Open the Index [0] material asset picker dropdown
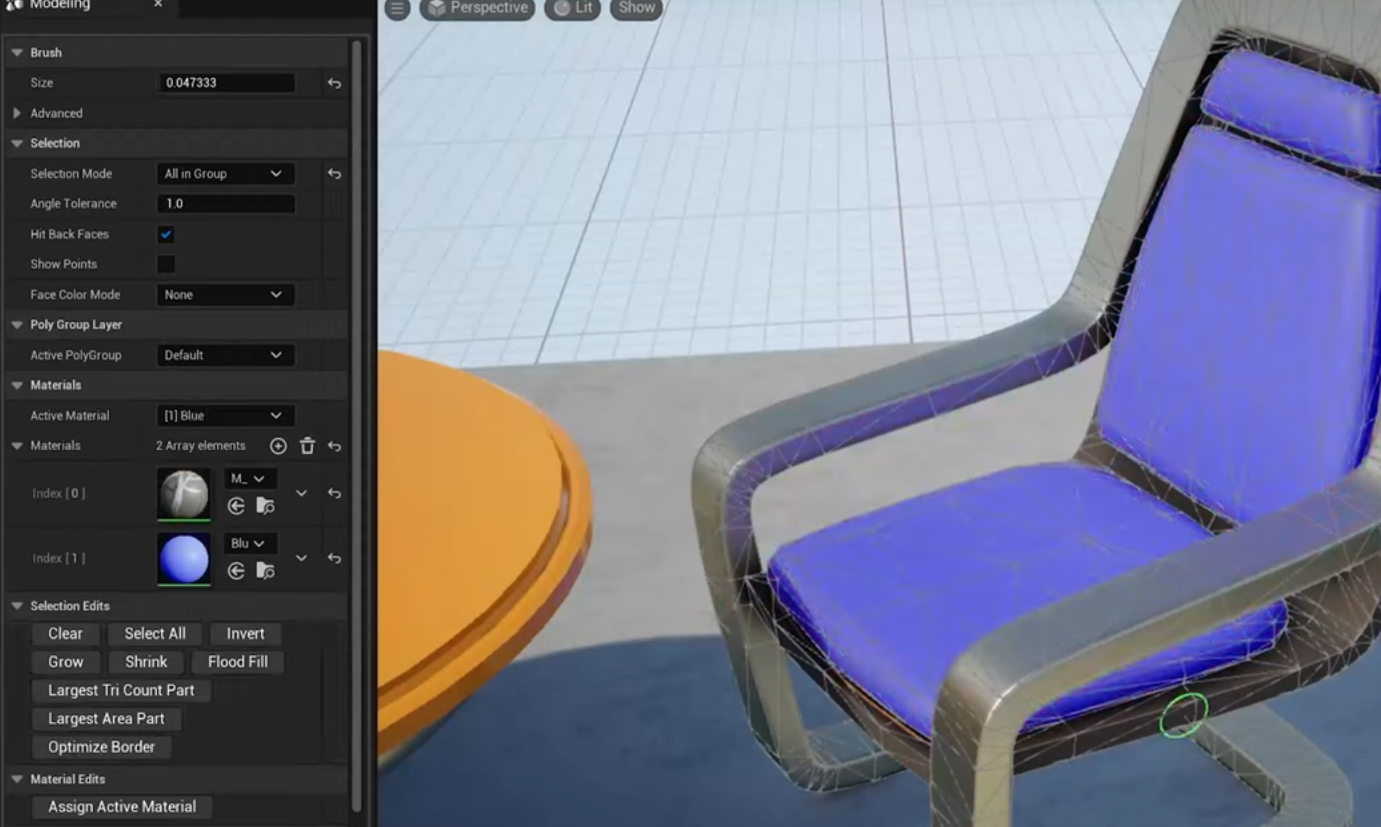1381x827 pixels. tap(250, 479)
